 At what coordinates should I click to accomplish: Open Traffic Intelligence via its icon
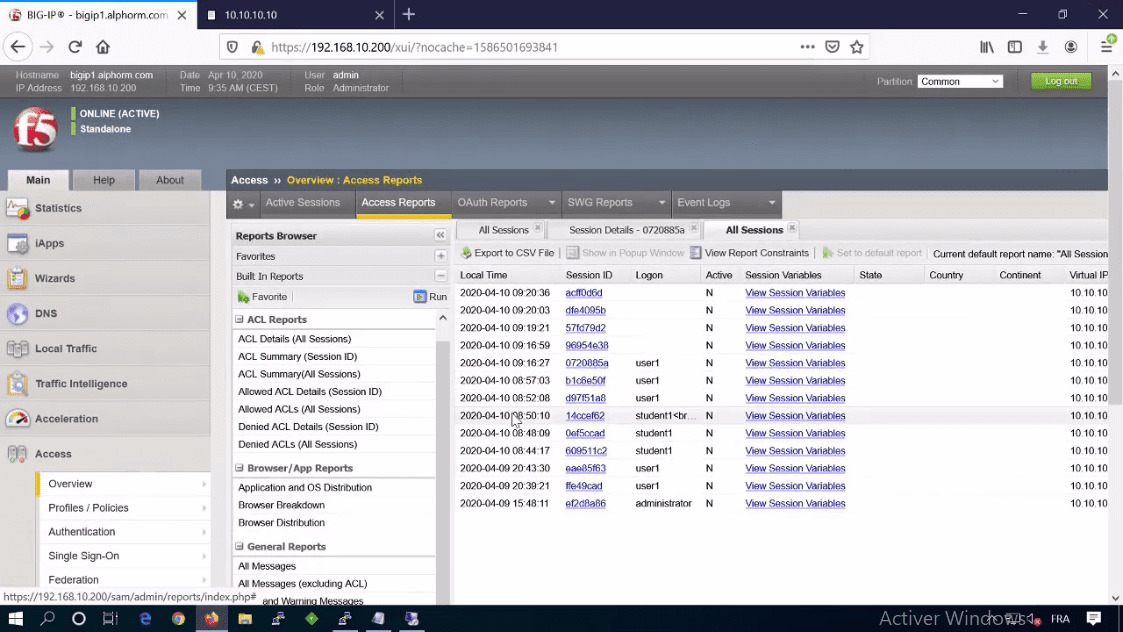(17, 383)
